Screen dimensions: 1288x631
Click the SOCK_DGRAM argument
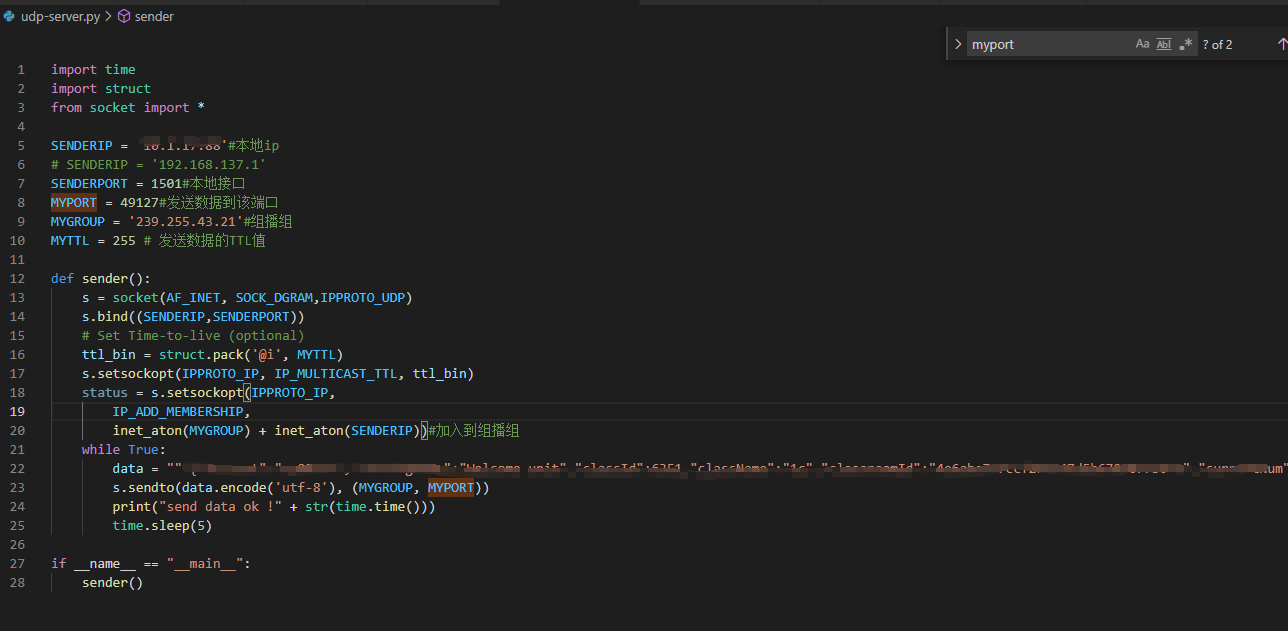click(274, 297)
